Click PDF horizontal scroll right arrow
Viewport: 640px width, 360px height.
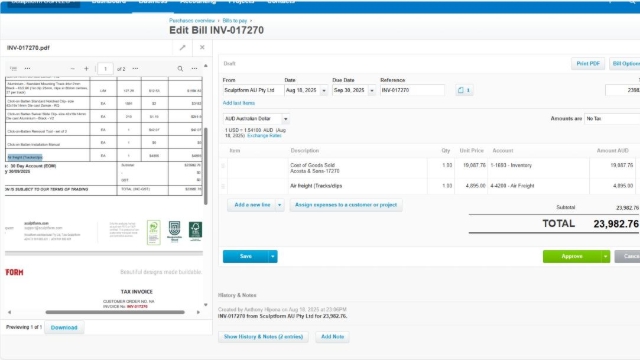198,312
